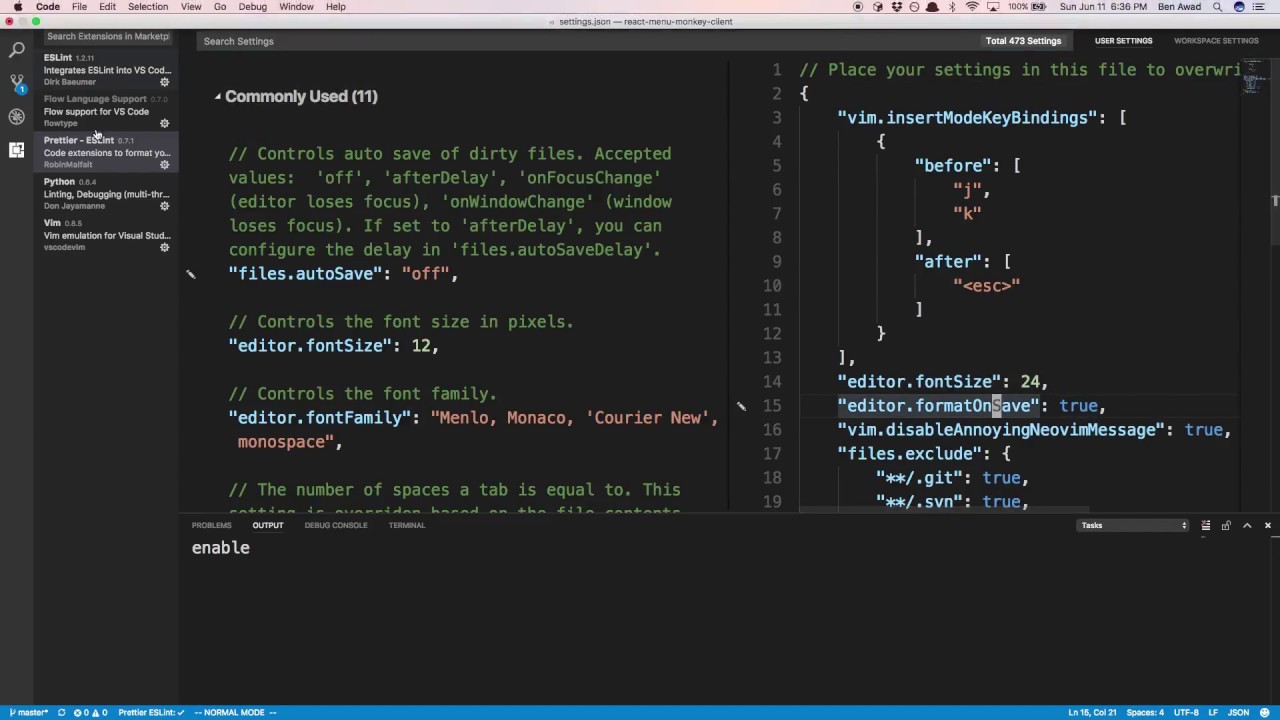Click JSON language mode in status bar
The image size is (1280, 720).
(1238, 712)
